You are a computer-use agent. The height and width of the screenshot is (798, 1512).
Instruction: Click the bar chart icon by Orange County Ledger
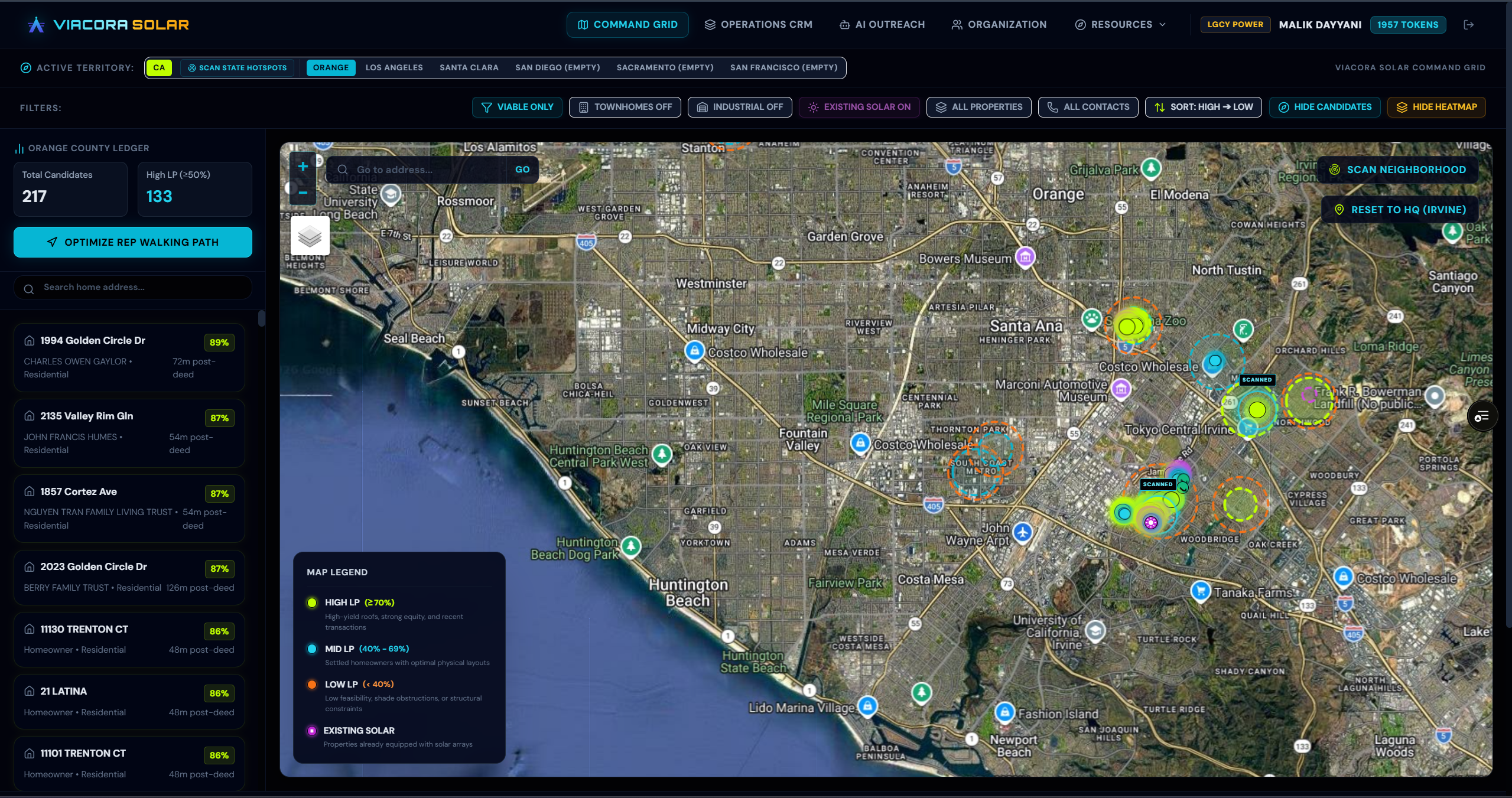(19, 148)
